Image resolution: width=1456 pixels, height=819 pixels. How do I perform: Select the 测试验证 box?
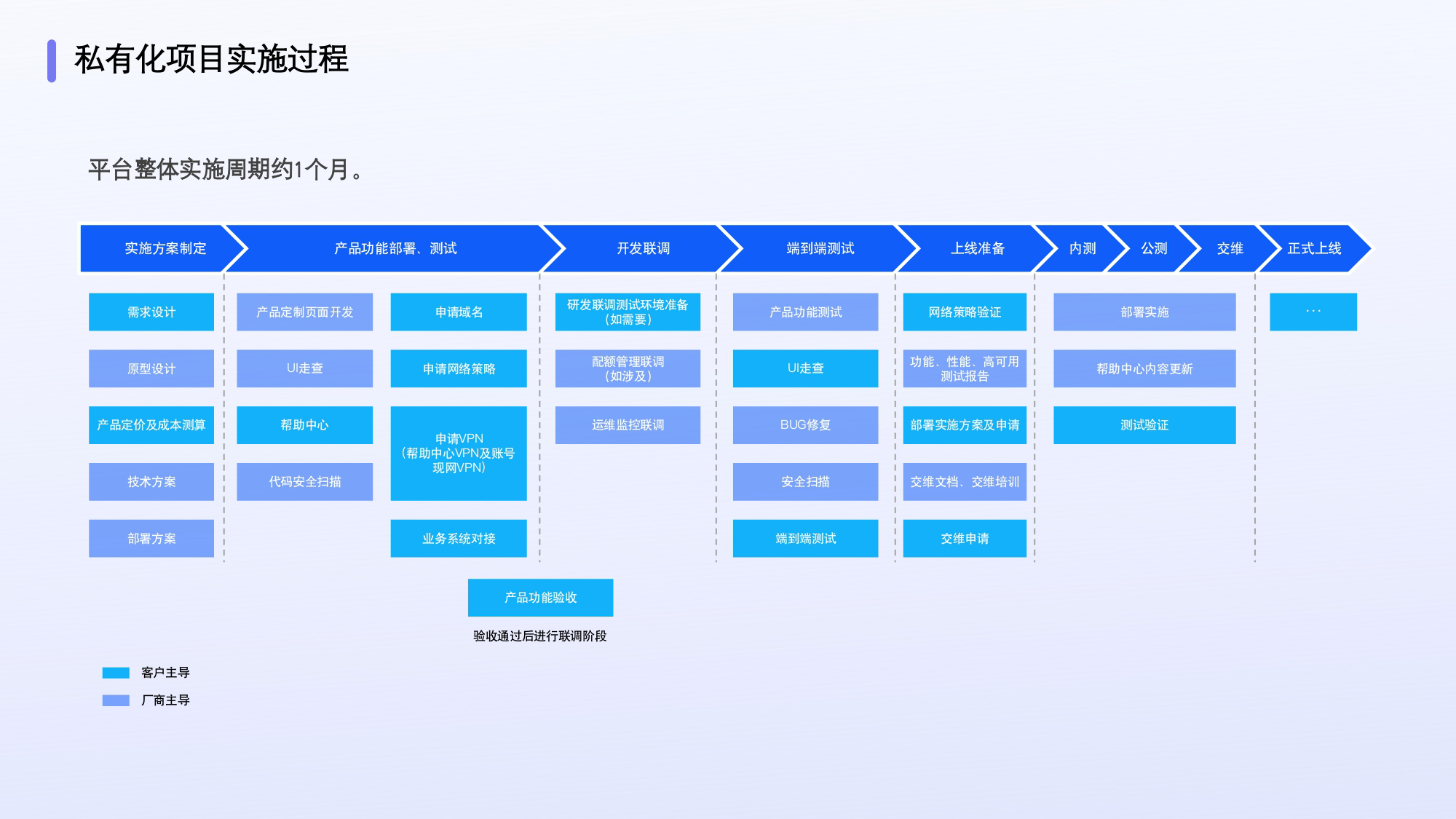coord(1144,425)
